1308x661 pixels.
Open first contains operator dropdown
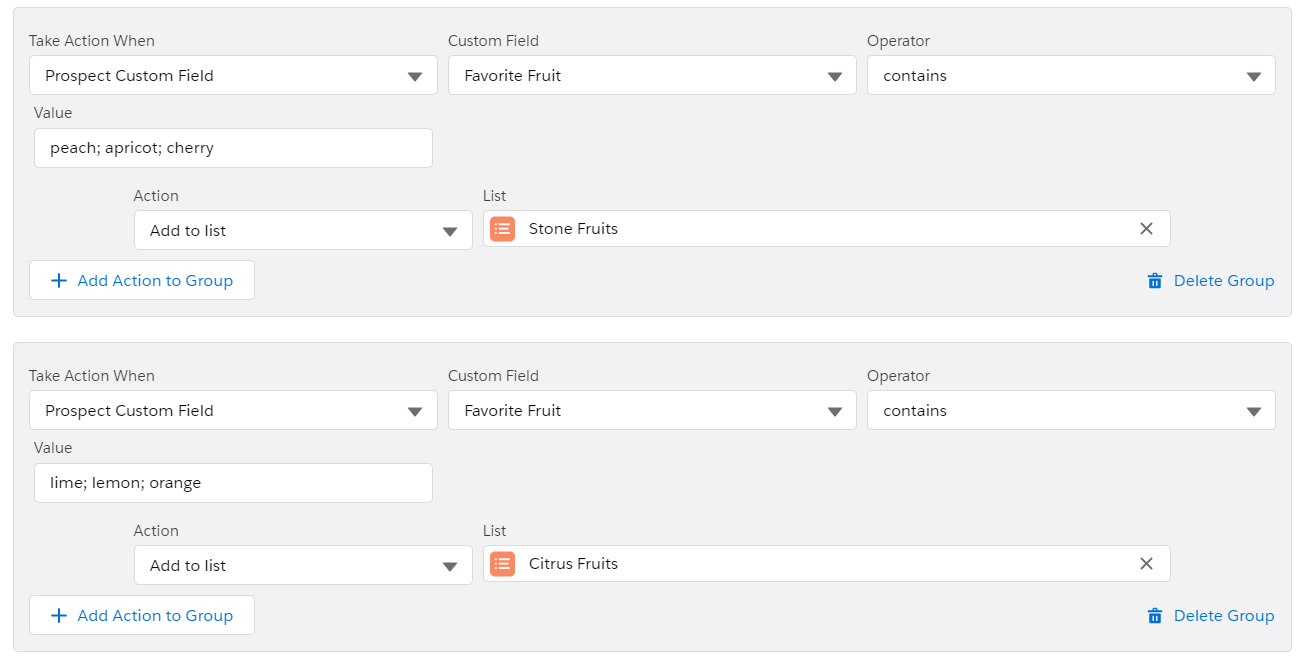coord(1071,76)
